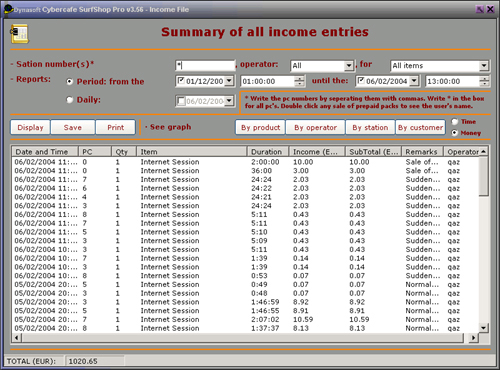
Task: Select the row with income 8.92
Action: pos(245,302)
